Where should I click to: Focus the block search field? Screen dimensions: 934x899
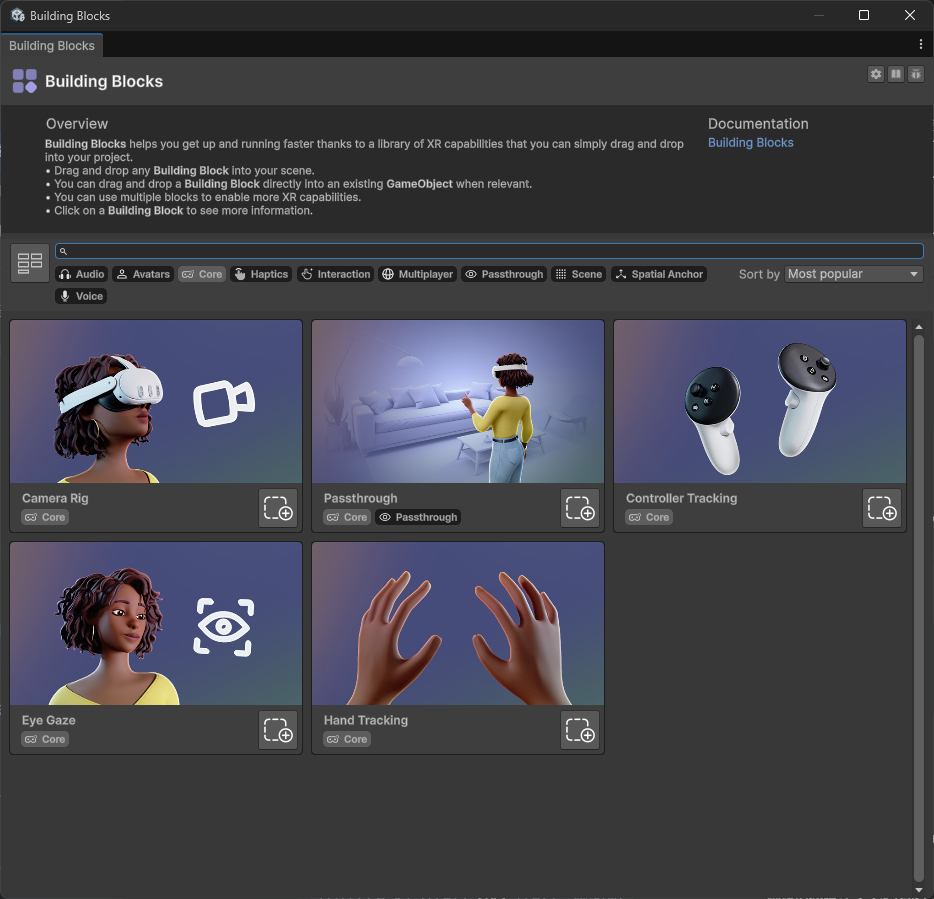pyautogui.click(x=489, y=251)
